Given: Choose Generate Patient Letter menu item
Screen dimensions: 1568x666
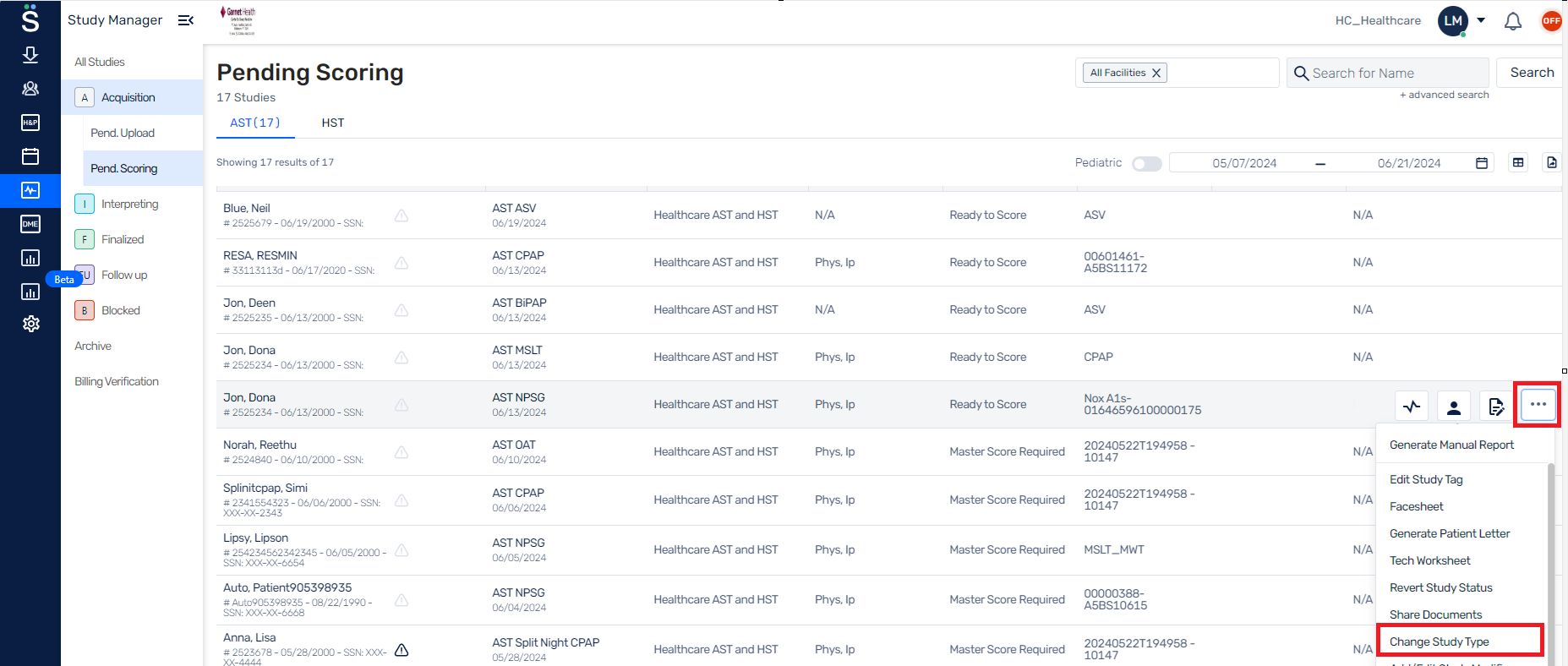Looking at the screenshot, I should point(1450,533).
